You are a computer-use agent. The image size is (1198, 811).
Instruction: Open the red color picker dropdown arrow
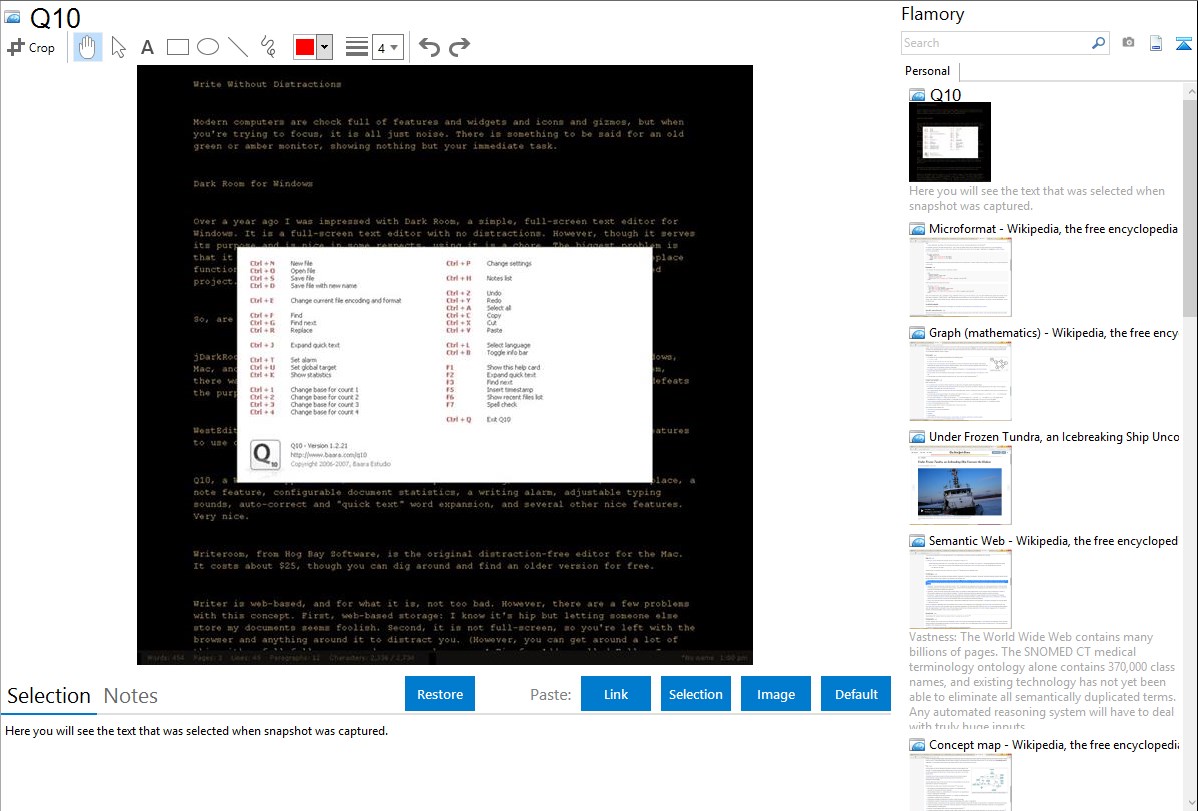pyautogui.click(x=324, y=47)
